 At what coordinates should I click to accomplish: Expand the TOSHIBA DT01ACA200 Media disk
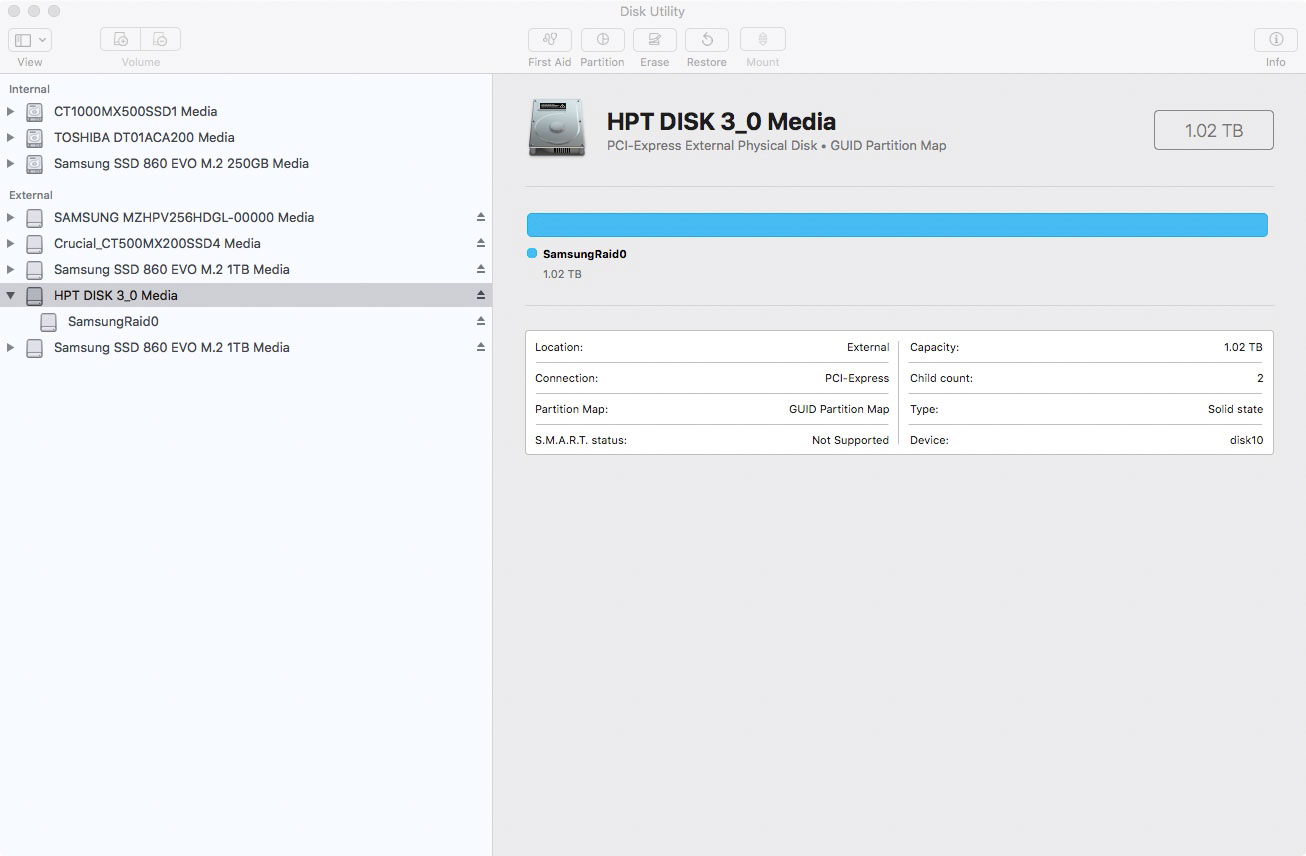tap(11, 137)
